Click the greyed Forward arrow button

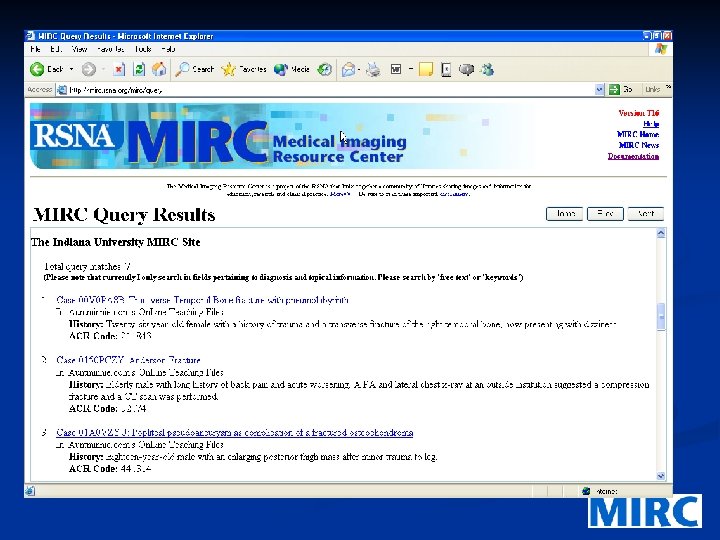tap(89, 69)
